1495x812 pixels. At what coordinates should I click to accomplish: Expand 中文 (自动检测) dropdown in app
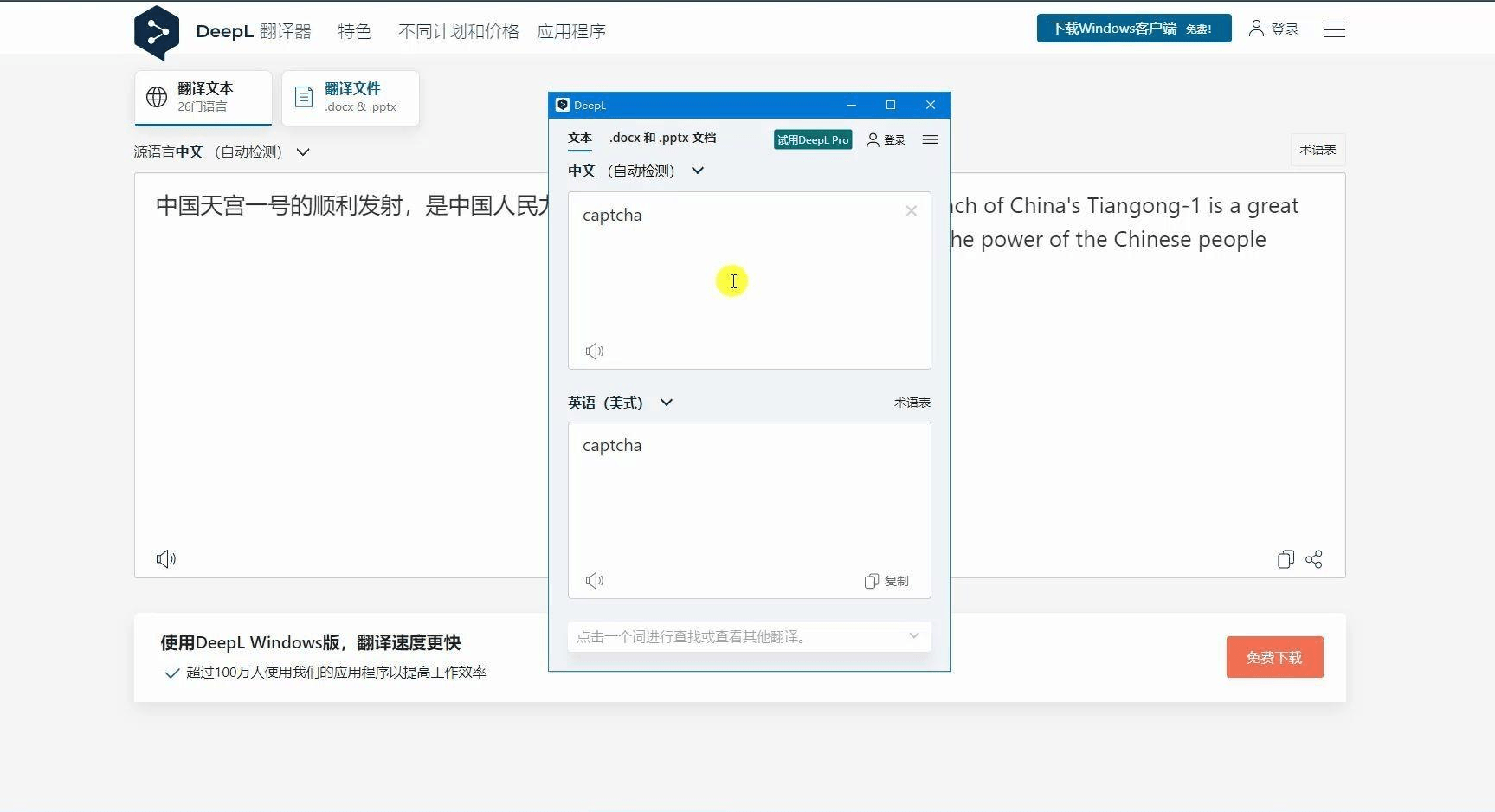point(635,171)
